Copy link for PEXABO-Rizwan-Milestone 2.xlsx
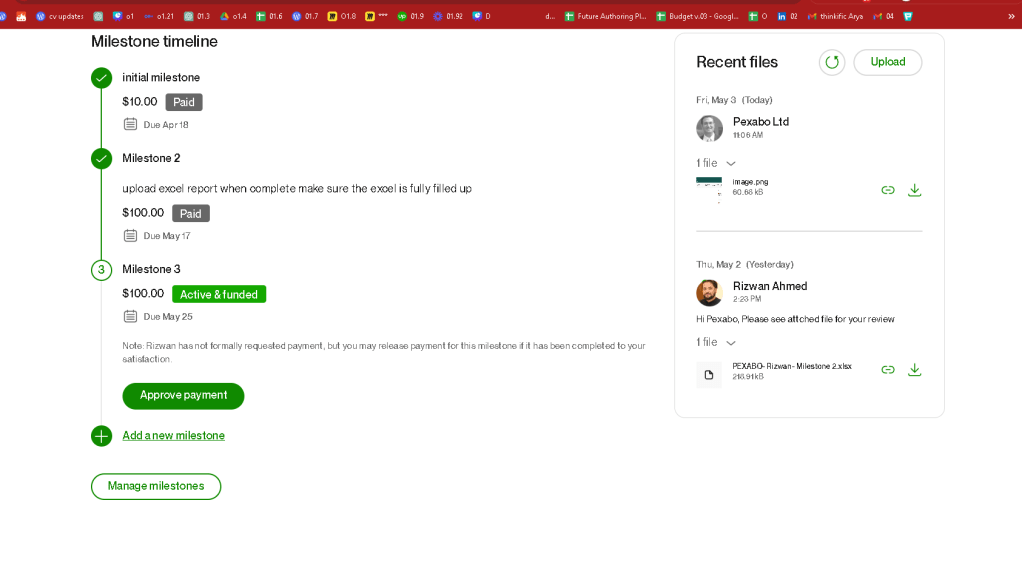The height and width of the screenshot is (571, 1022). (888, 370)
